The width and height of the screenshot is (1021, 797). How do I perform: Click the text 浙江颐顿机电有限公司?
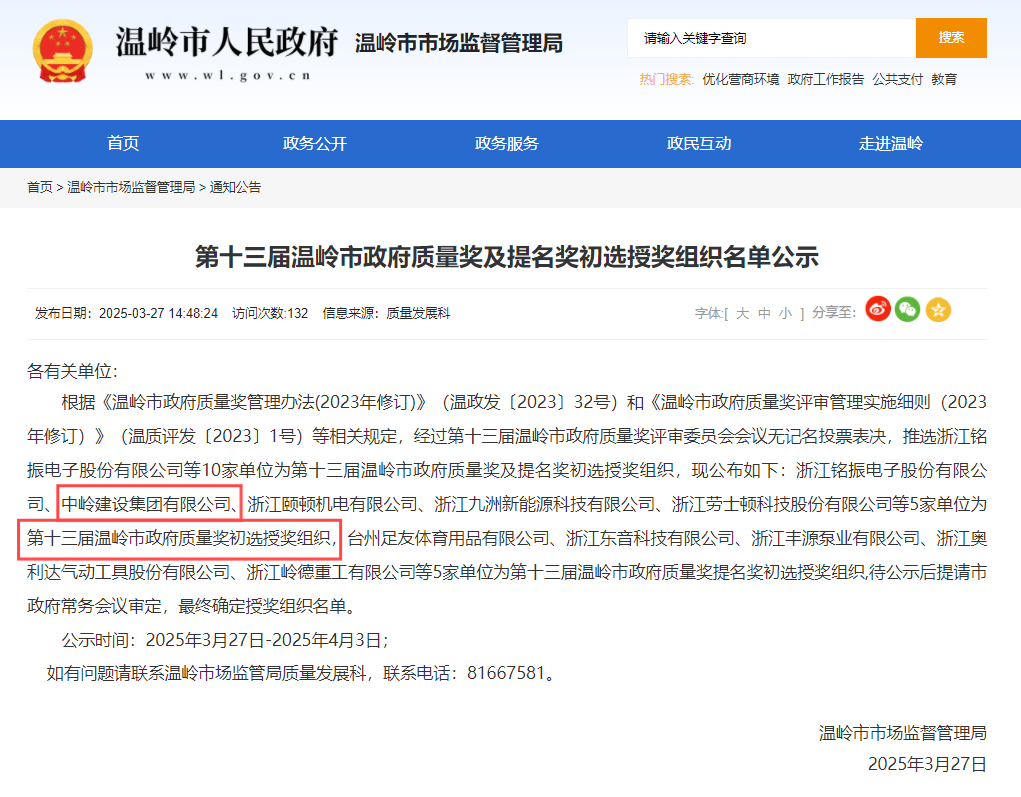pyautogui.click(x=333, y=504)
